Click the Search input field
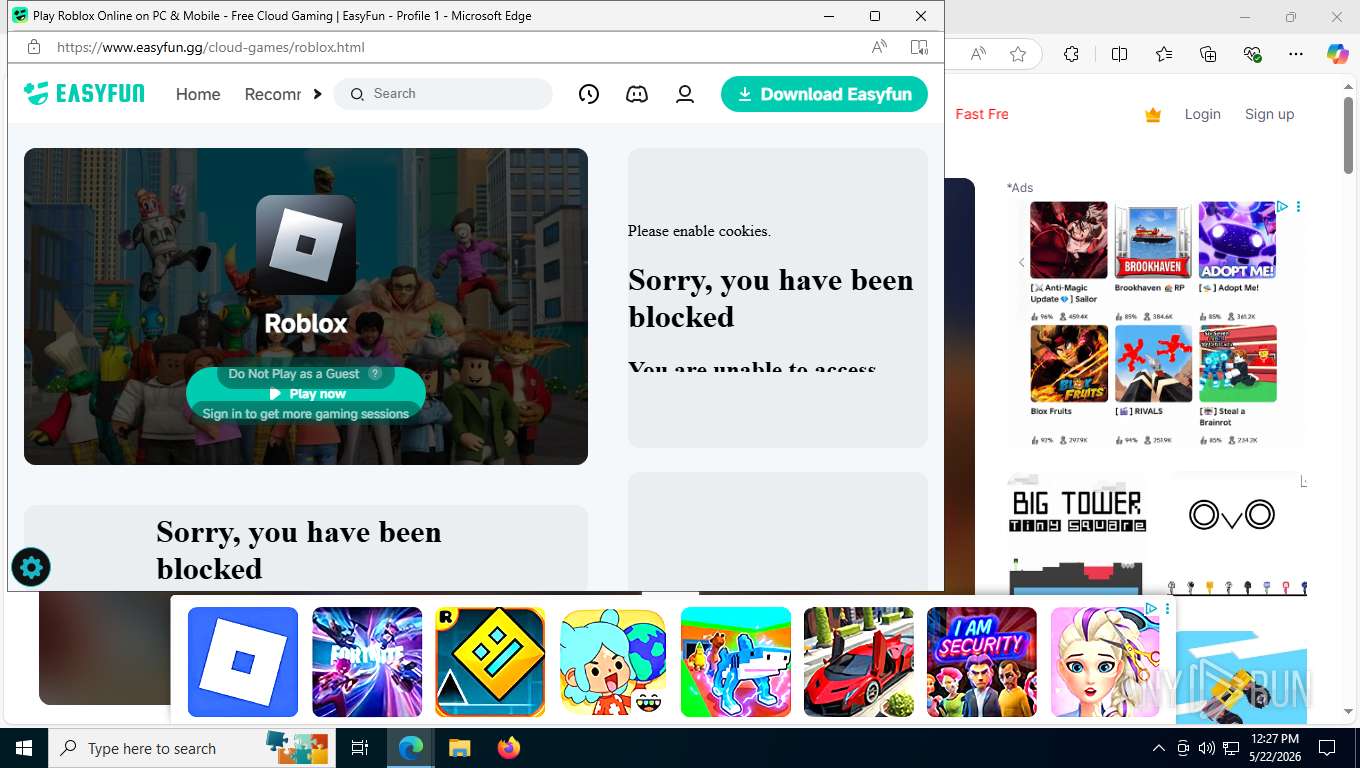 [x=443, y=94]
